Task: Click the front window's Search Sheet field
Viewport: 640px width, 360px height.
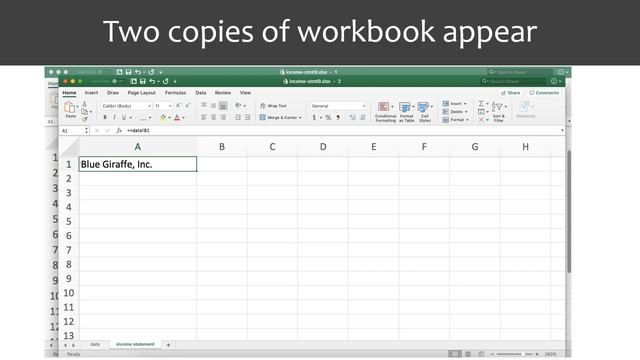Action: 513,81
